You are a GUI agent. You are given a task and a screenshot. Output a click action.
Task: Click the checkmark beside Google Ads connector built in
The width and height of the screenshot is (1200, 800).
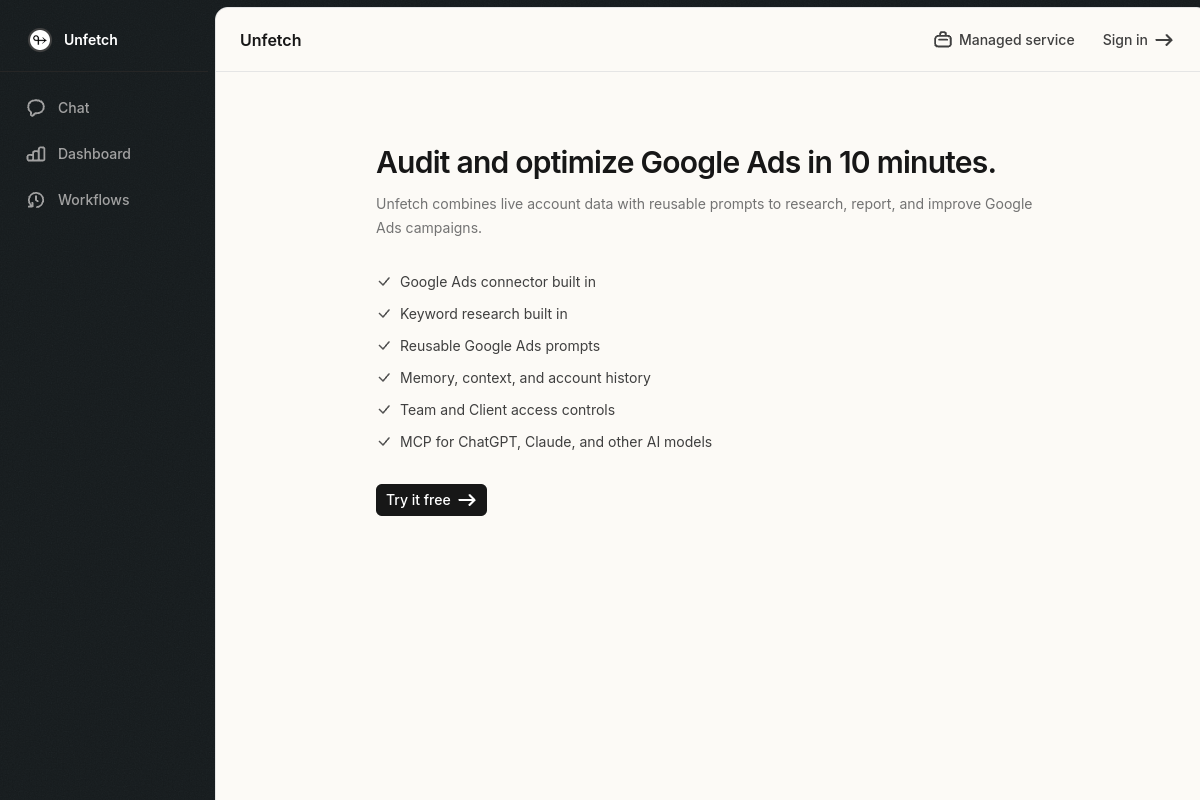[384, 282]
